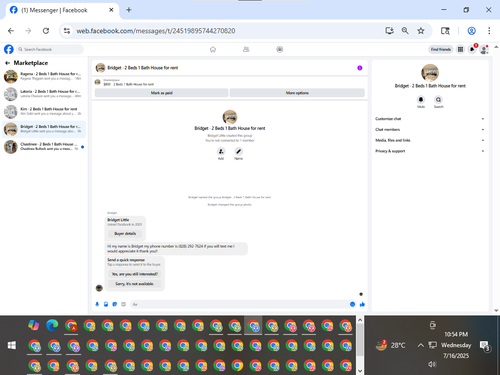Click the Find friends button
Screen dimensions: 500x375
point(441,49)
